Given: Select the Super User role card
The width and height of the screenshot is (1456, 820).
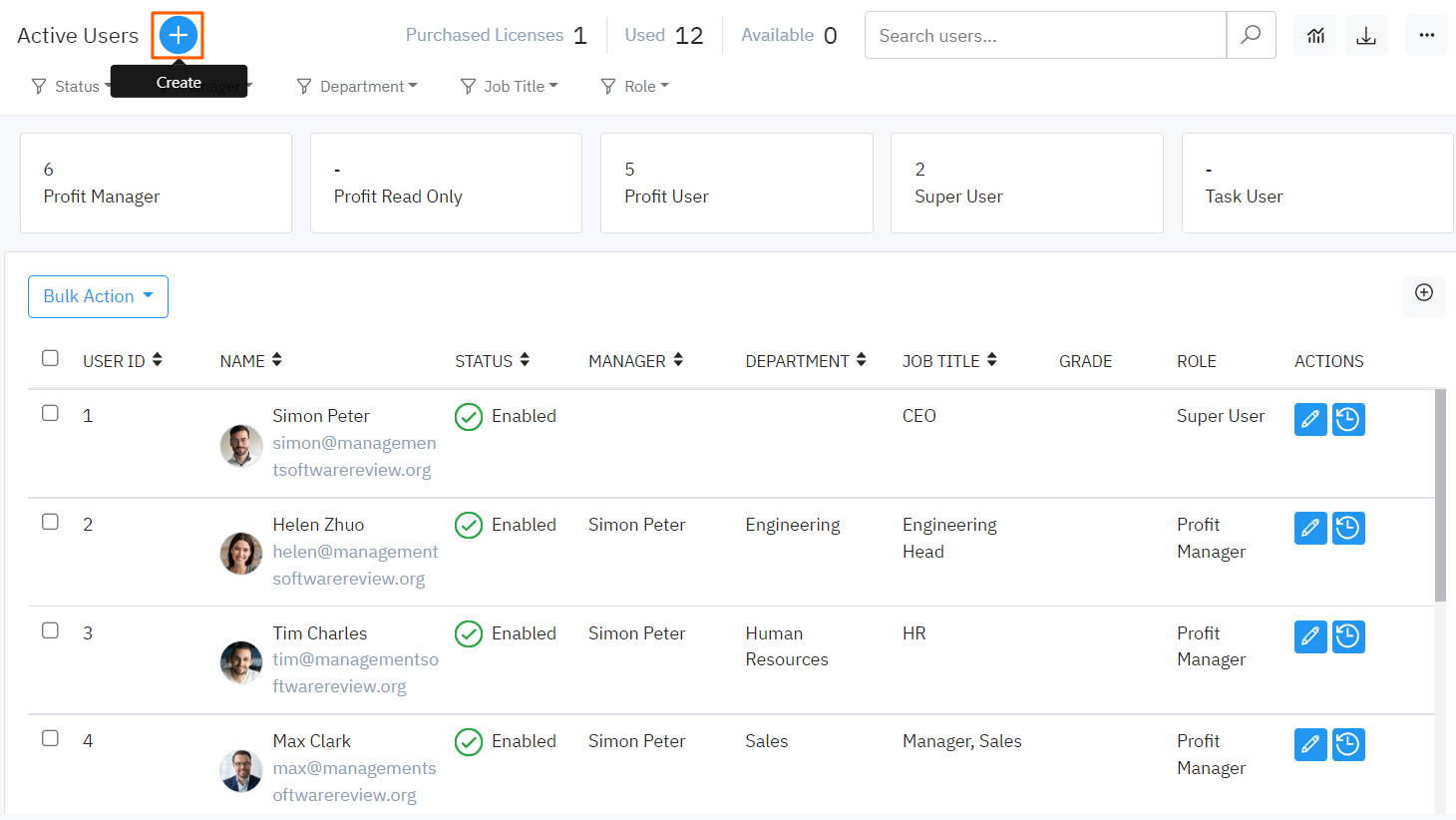Looking at the screenshot, I should pos(1026,184).
